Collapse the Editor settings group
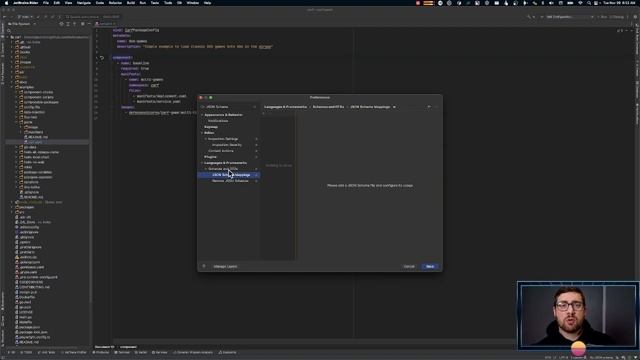Viewport: 640px width, 360px height. coord(202,133)
